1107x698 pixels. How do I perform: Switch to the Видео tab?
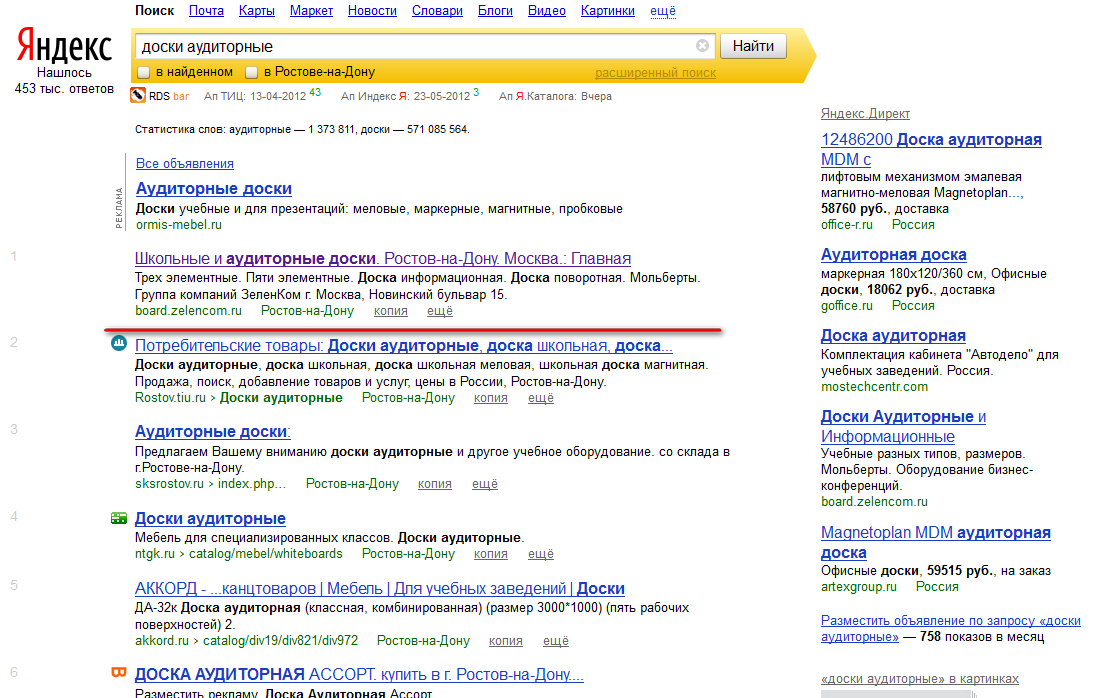coord(547,11)
